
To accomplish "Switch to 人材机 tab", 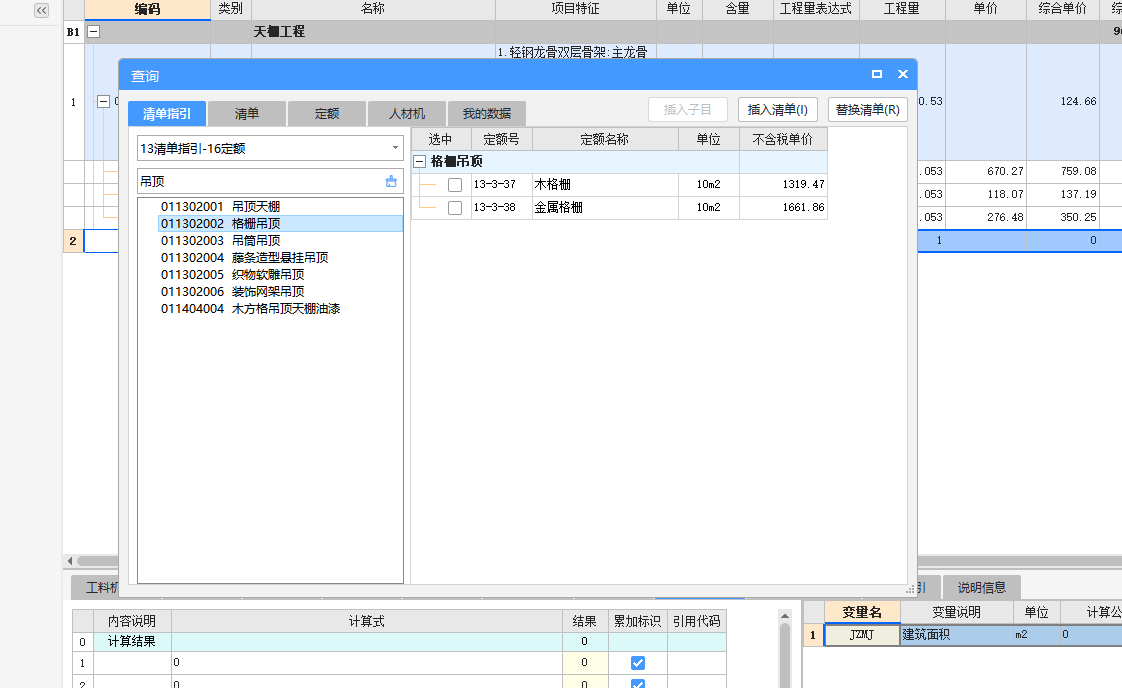I will (407, 113).
